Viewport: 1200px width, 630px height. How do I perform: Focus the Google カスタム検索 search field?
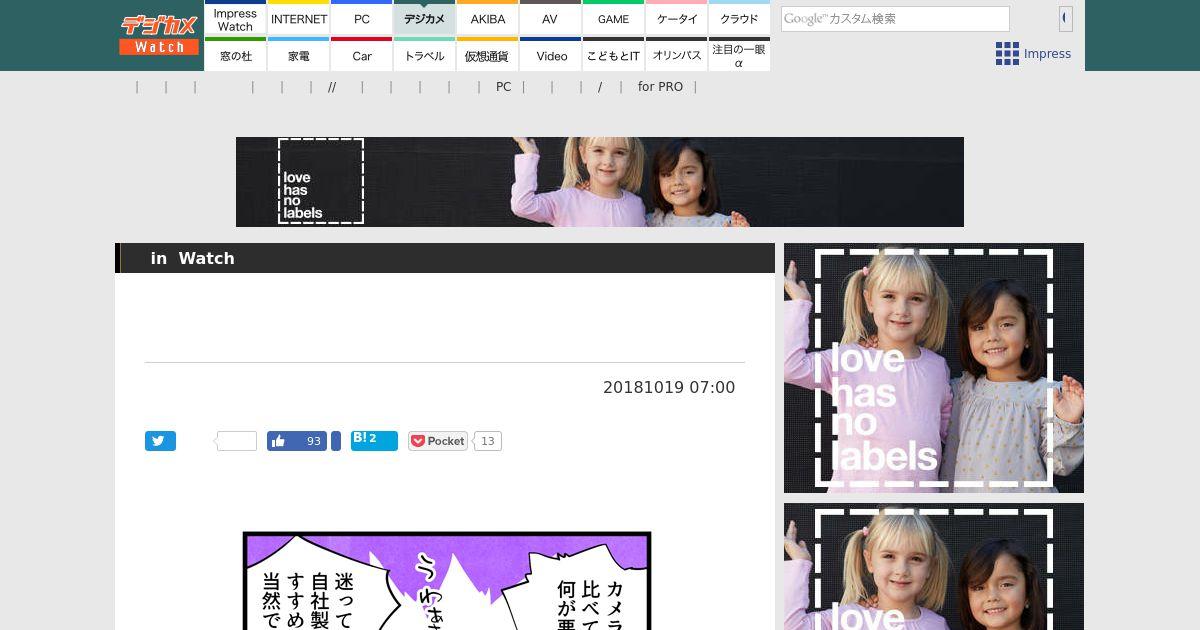tap(895, 19)
